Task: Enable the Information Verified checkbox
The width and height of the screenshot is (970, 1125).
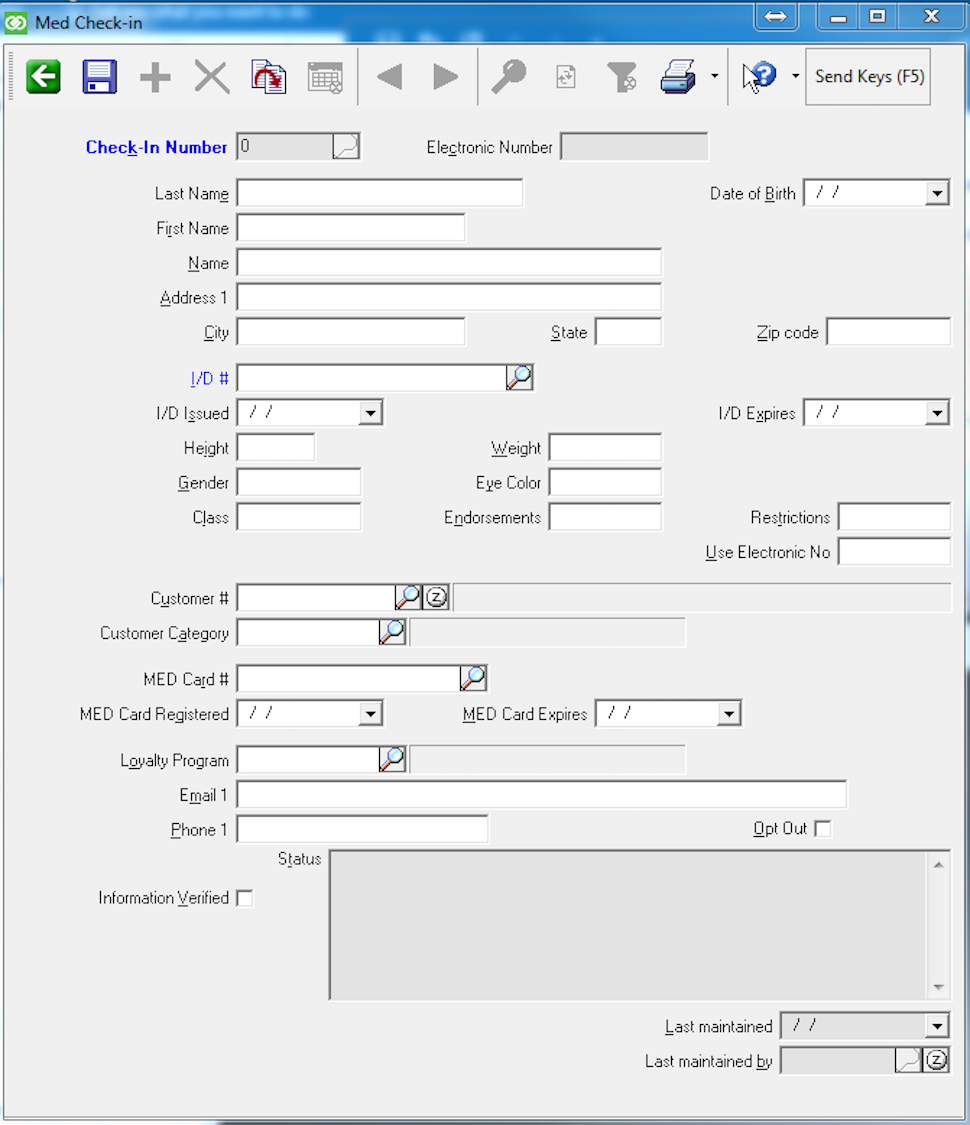Action: pos(245,898)
